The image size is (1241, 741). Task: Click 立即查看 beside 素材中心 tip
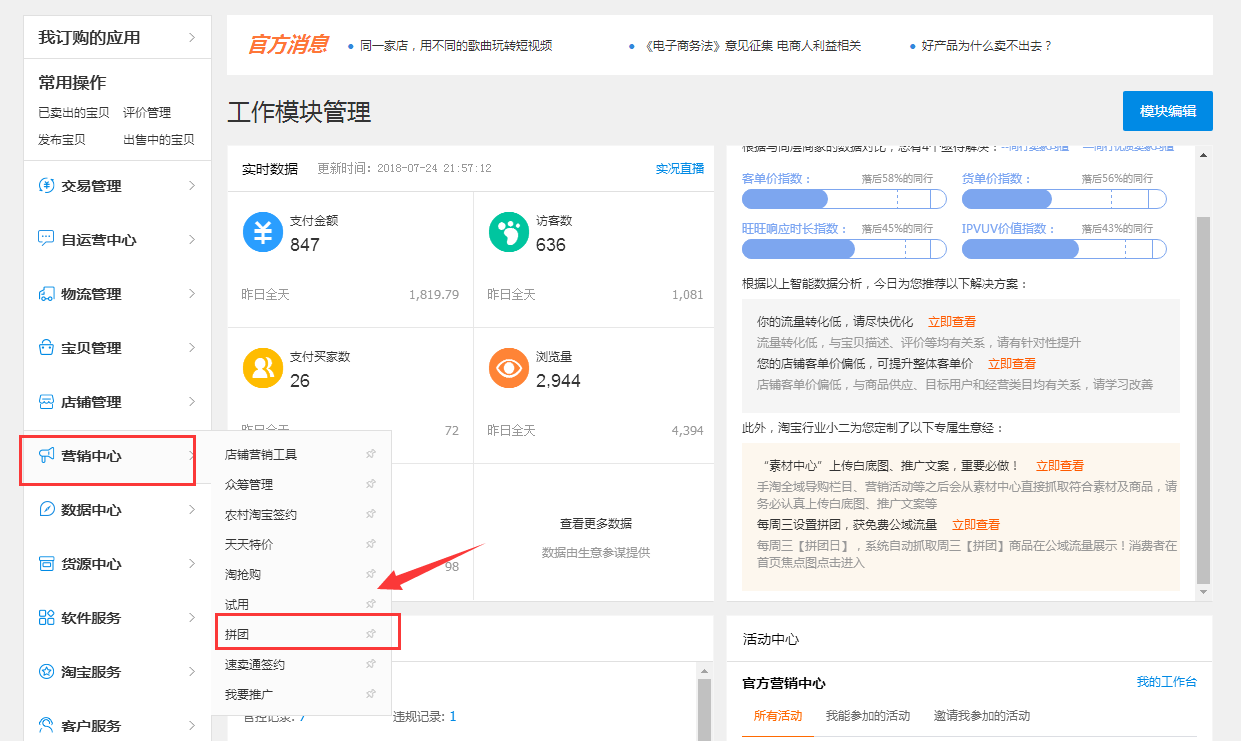[1060, 466]
